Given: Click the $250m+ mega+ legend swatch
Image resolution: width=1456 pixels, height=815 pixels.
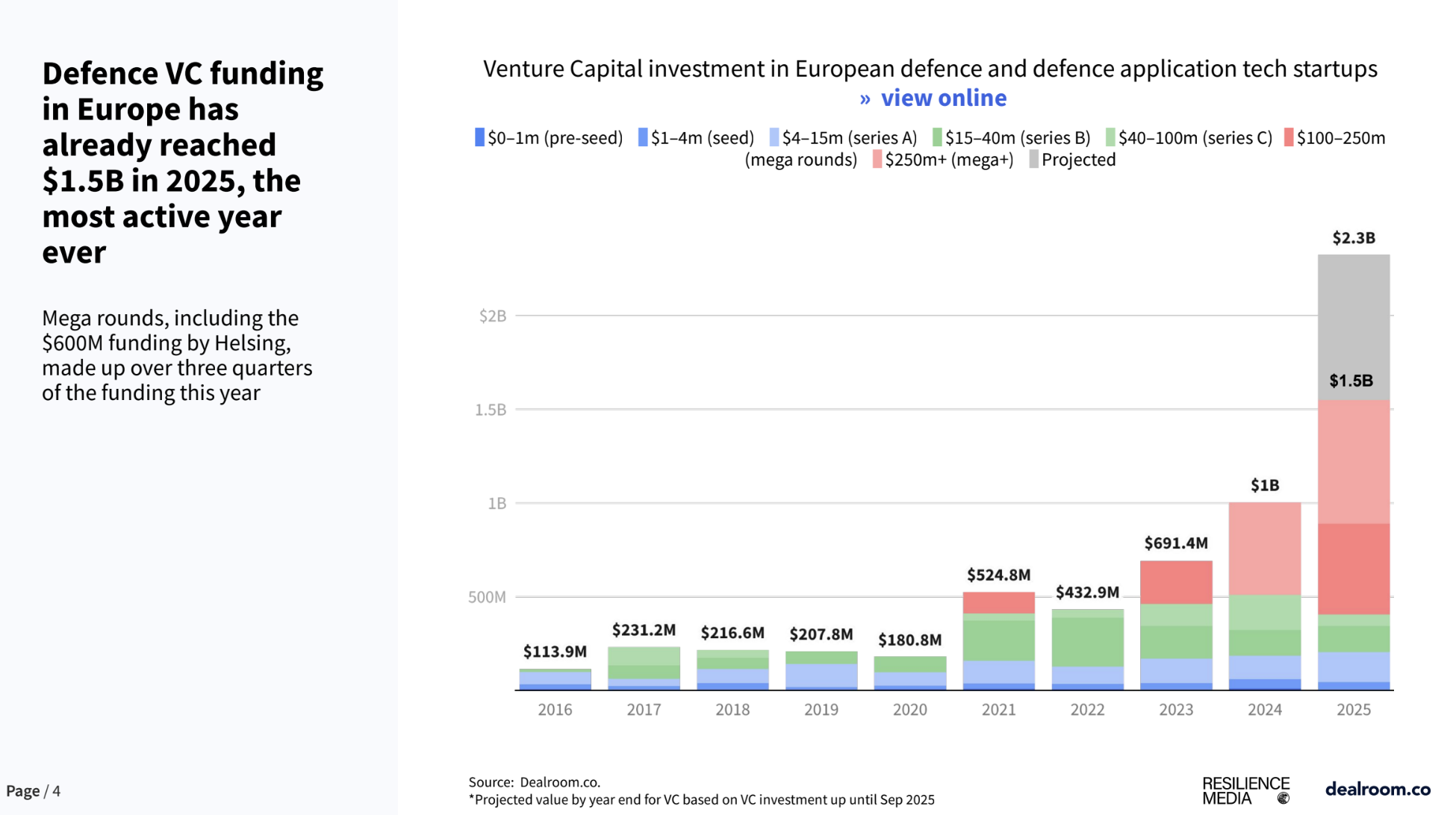Looking at the screenshot, I should coord(877,160).
